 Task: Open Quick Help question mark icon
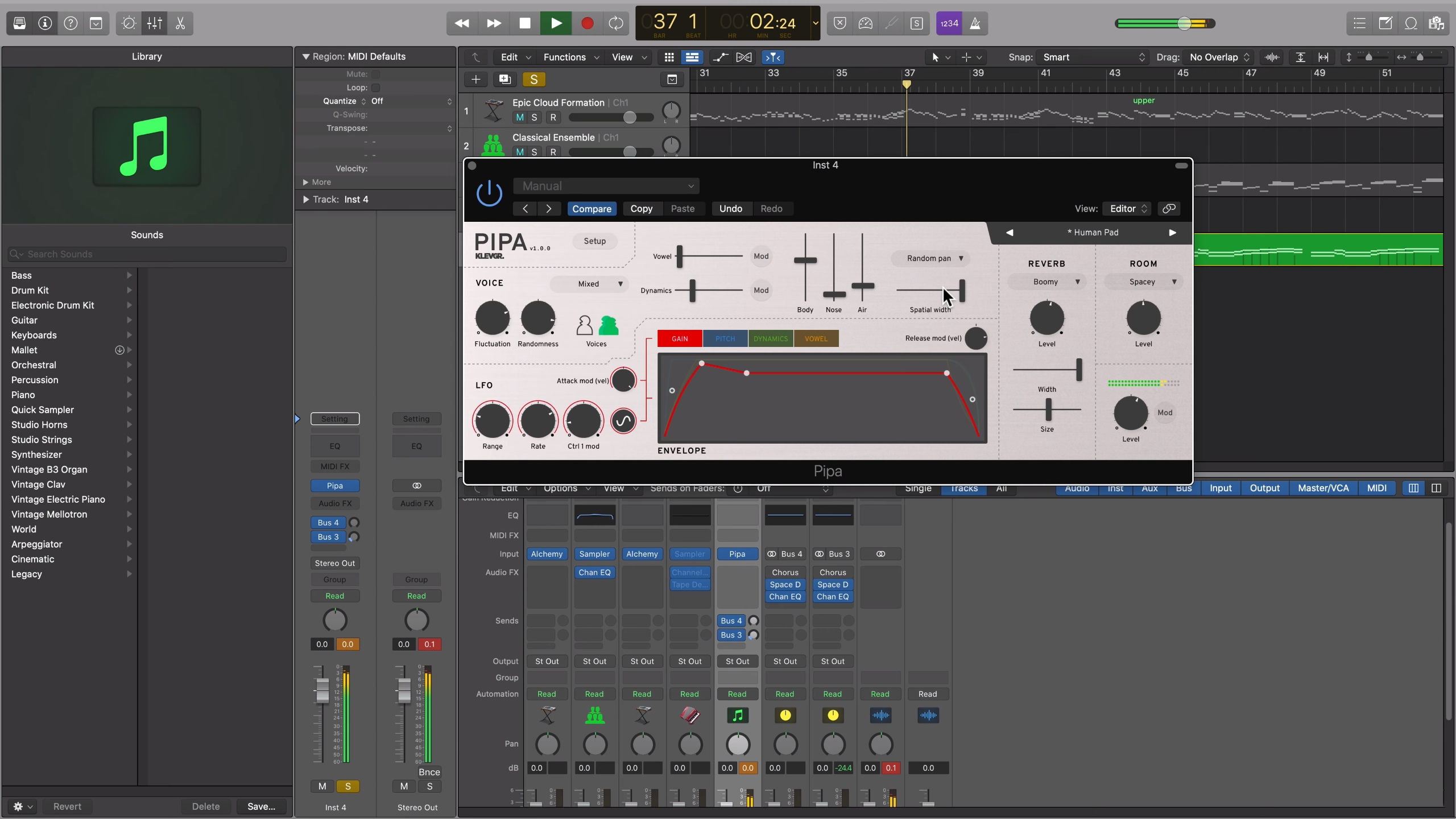click(71, 23)
